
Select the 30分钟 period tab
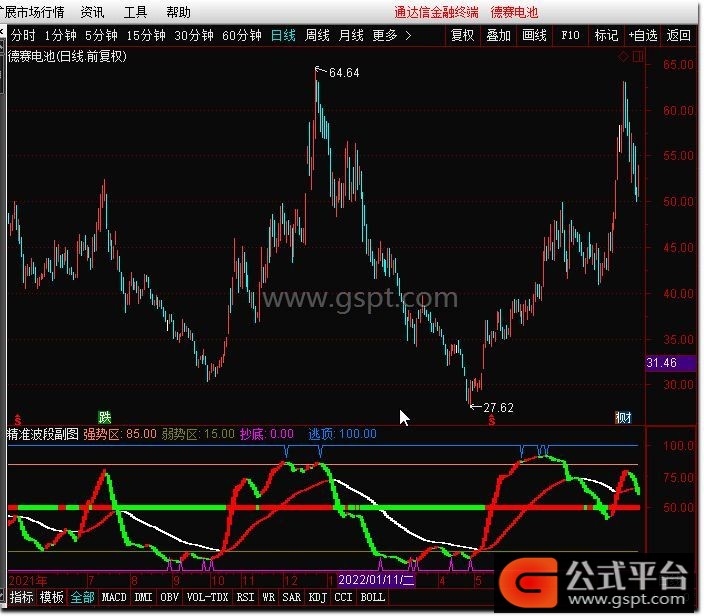click(x=194, y=35)
